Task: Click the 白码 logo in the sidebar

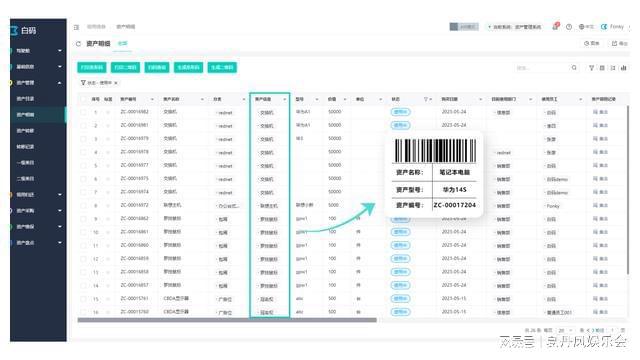Action: pos(23,31)
